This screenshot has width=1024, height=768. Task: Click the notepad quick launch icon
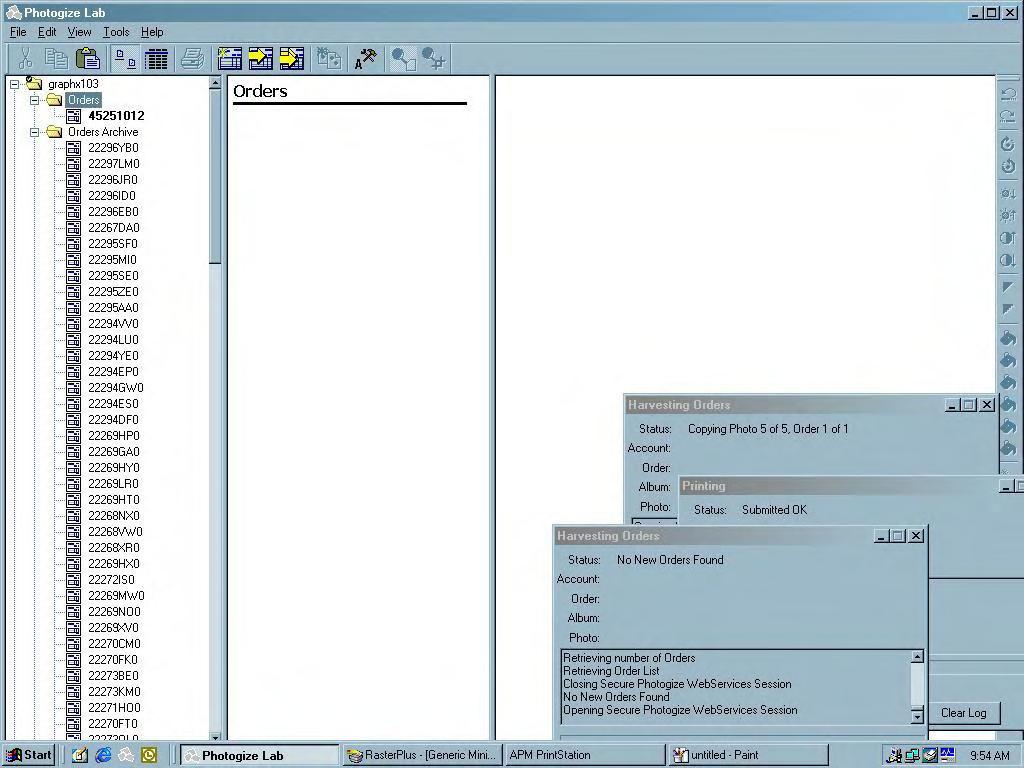click(80, 756)
